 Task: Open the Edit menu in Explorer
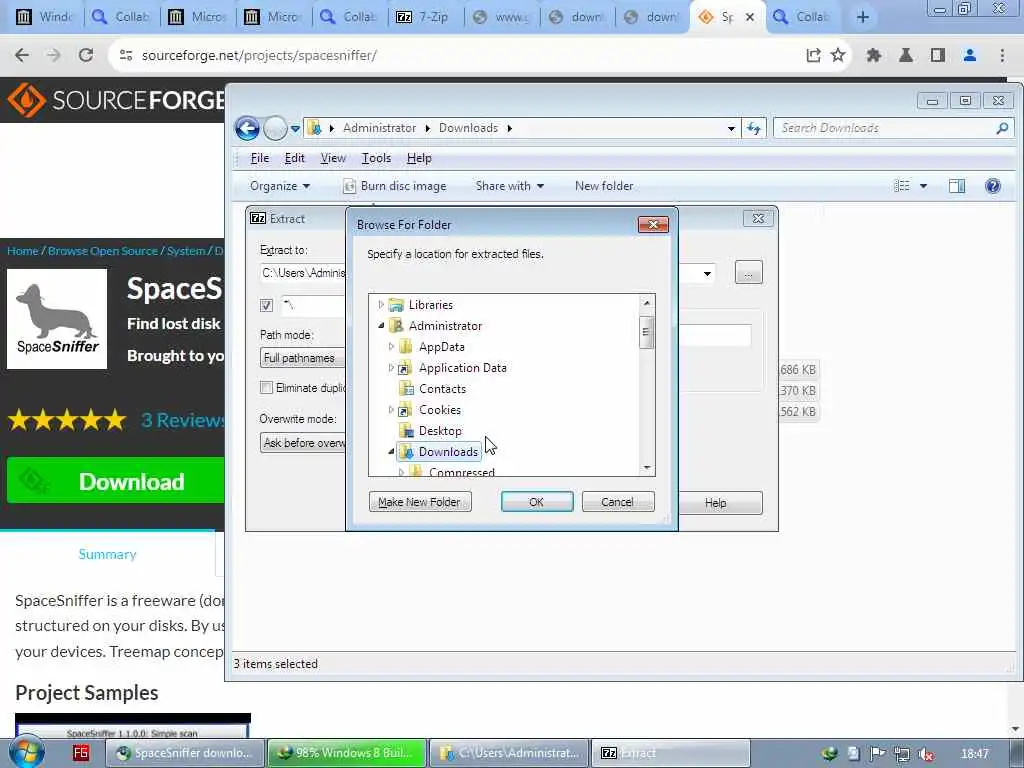click(295, 158)
